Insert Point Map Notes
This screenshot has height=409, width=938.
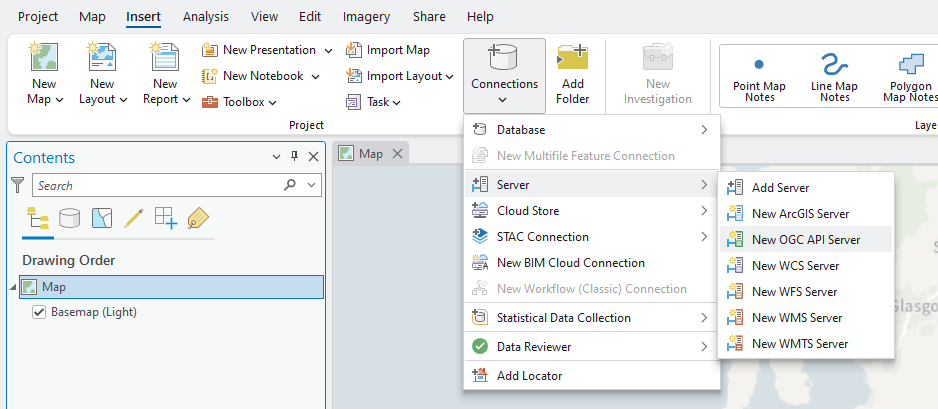tap(759, 77)
